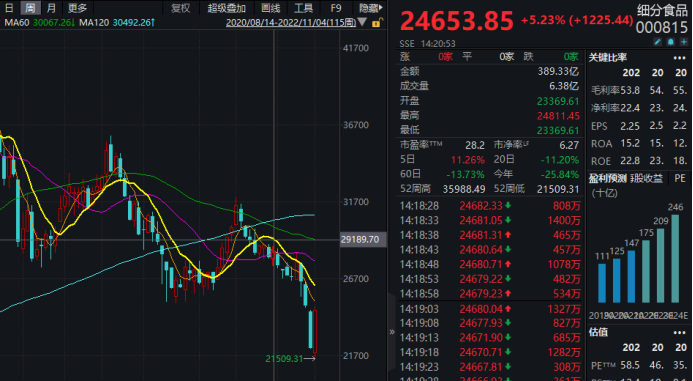Image resolution: width=693 pixels, height=381 pixels.
Task: Click the pencil edit icon under 000815
Action: [x=658, y=42]
